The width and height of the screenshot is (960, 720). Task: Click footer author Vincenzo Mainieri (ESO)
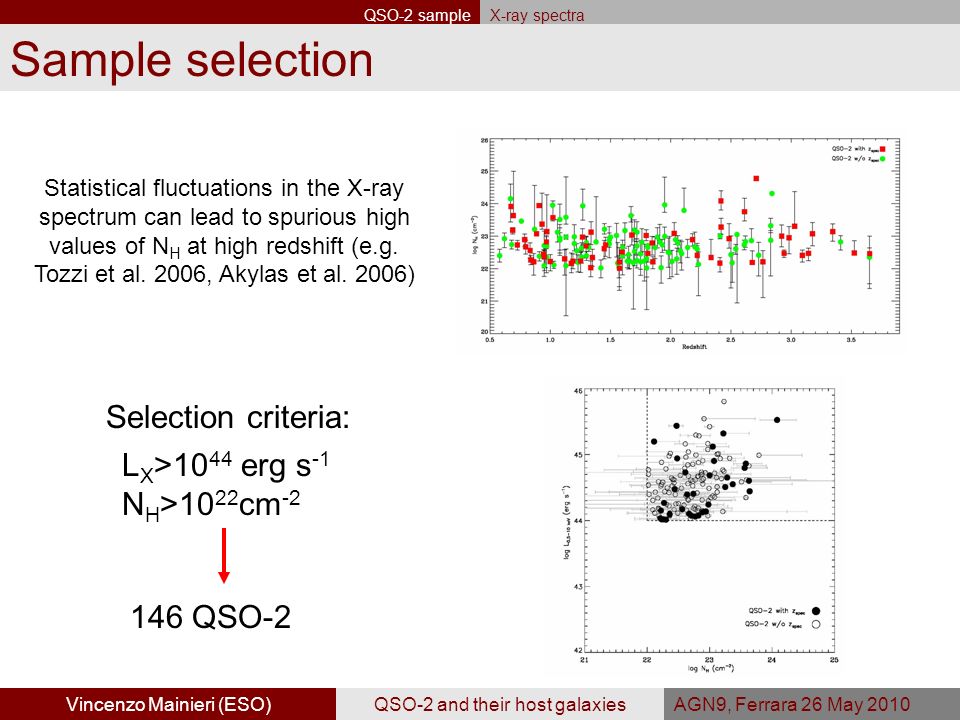click(168, 704)
